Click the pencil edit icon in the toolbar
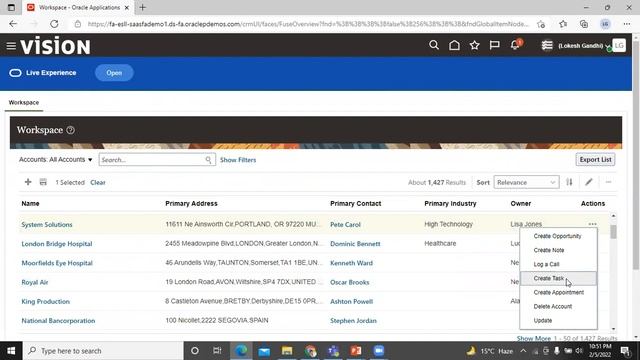 click(x=589, y=182)
